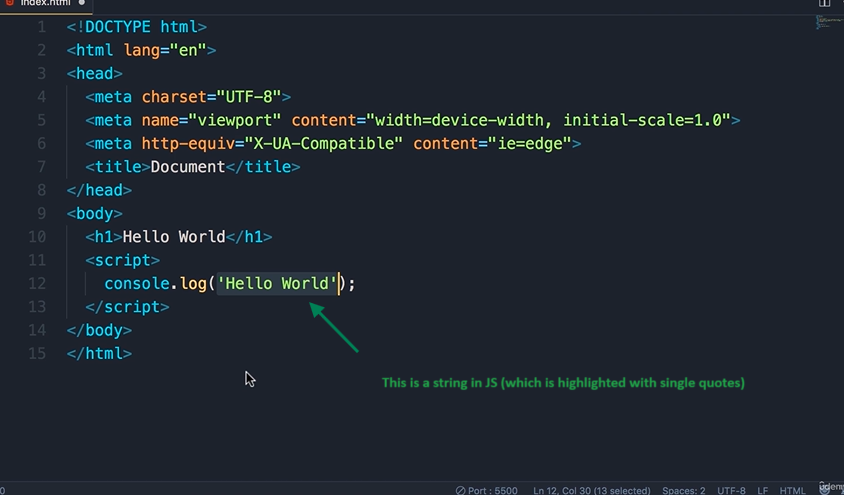Click the Port : 5500 live server status

[x=489, y=490]
